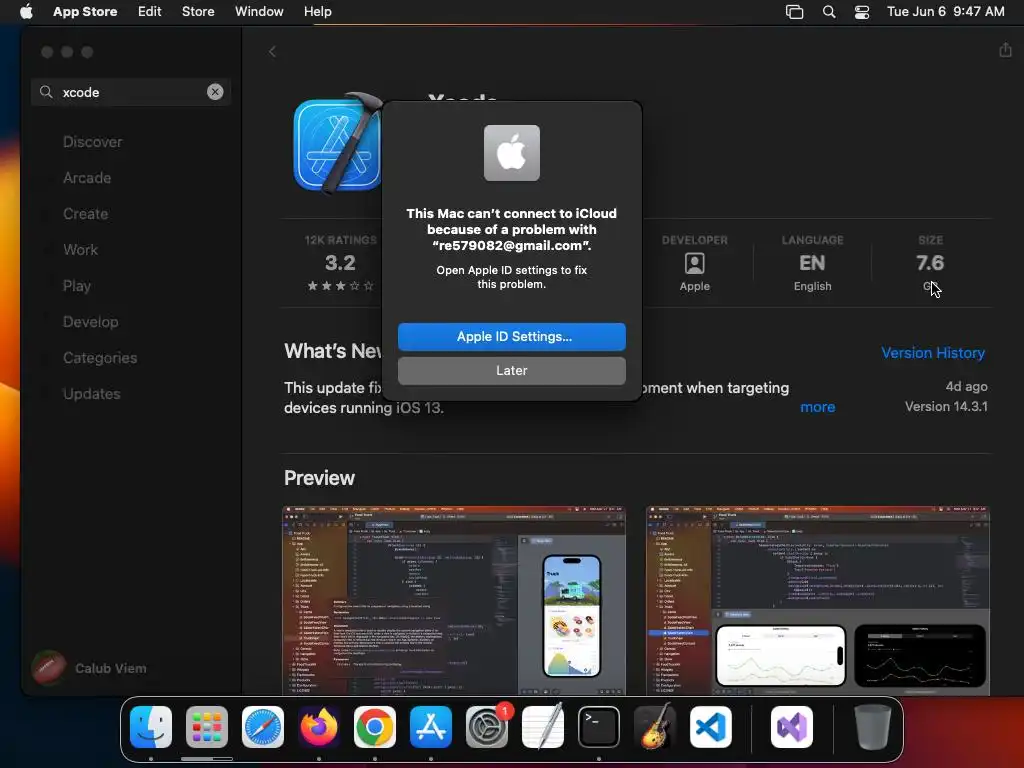The width and height of the screenshot is (1024, 768).
Task: Open Visual Studio from the Dock
Action: pos(792,727)
